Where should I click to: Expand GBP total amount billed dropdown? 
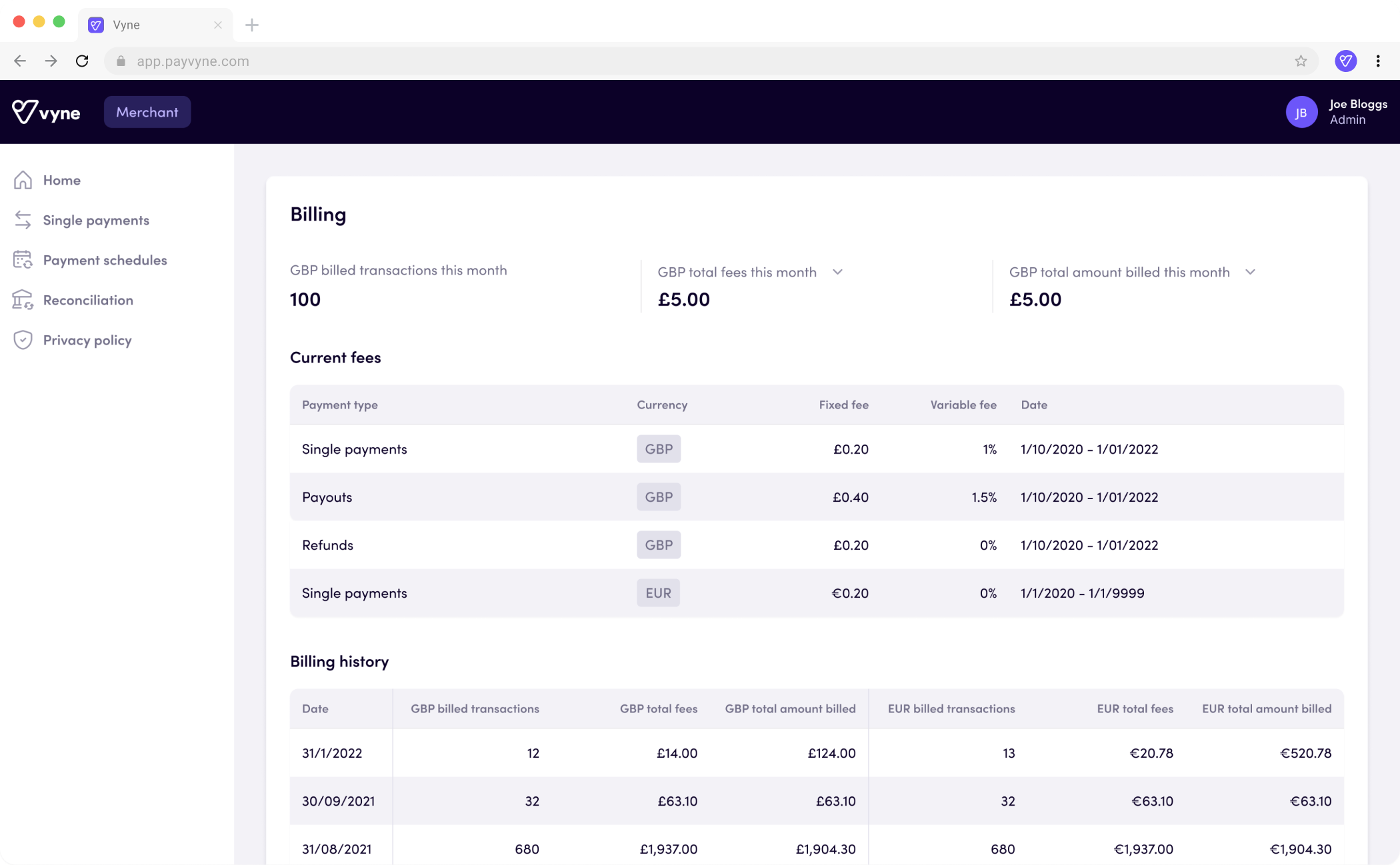[x=1250, y=272]
